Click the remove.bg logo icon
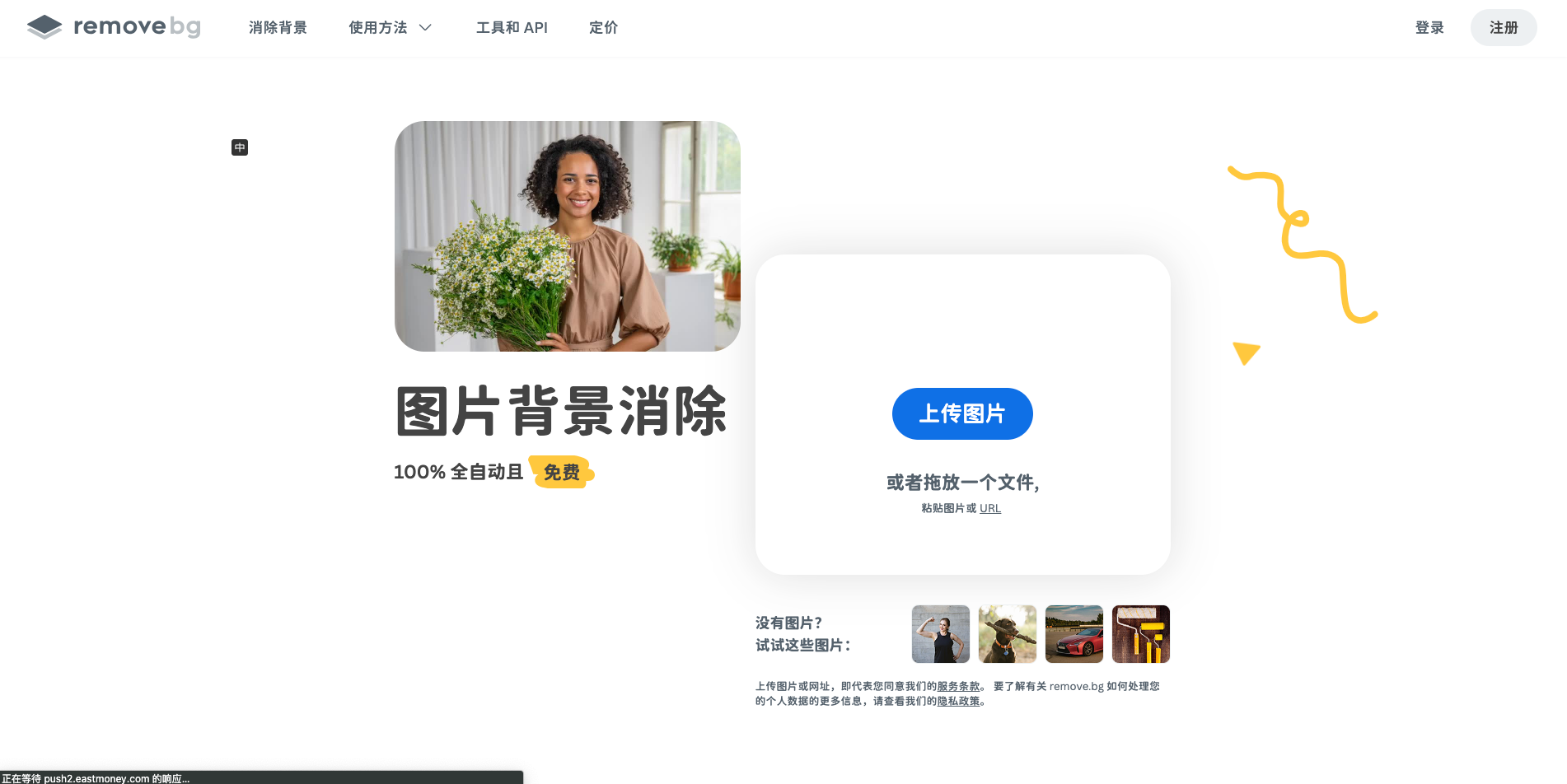 point(44,27)
